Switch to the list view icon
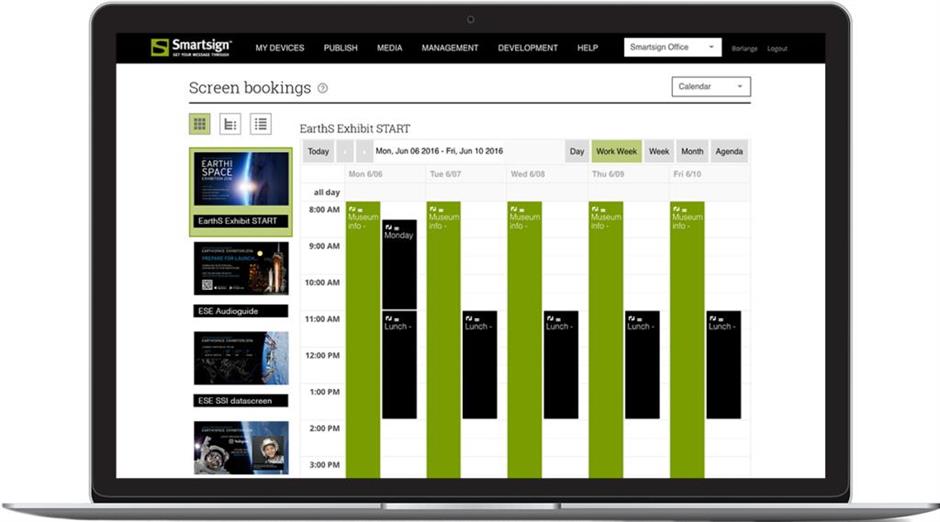 (261, 124)
